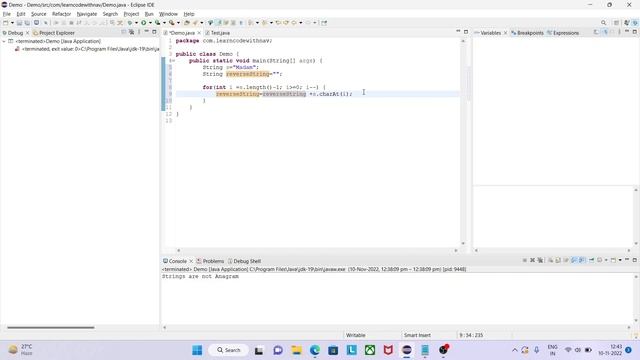Screen dimensions: 640x360
Task: Open the Debug launch dropdown arrow
Action: (136, 23)
